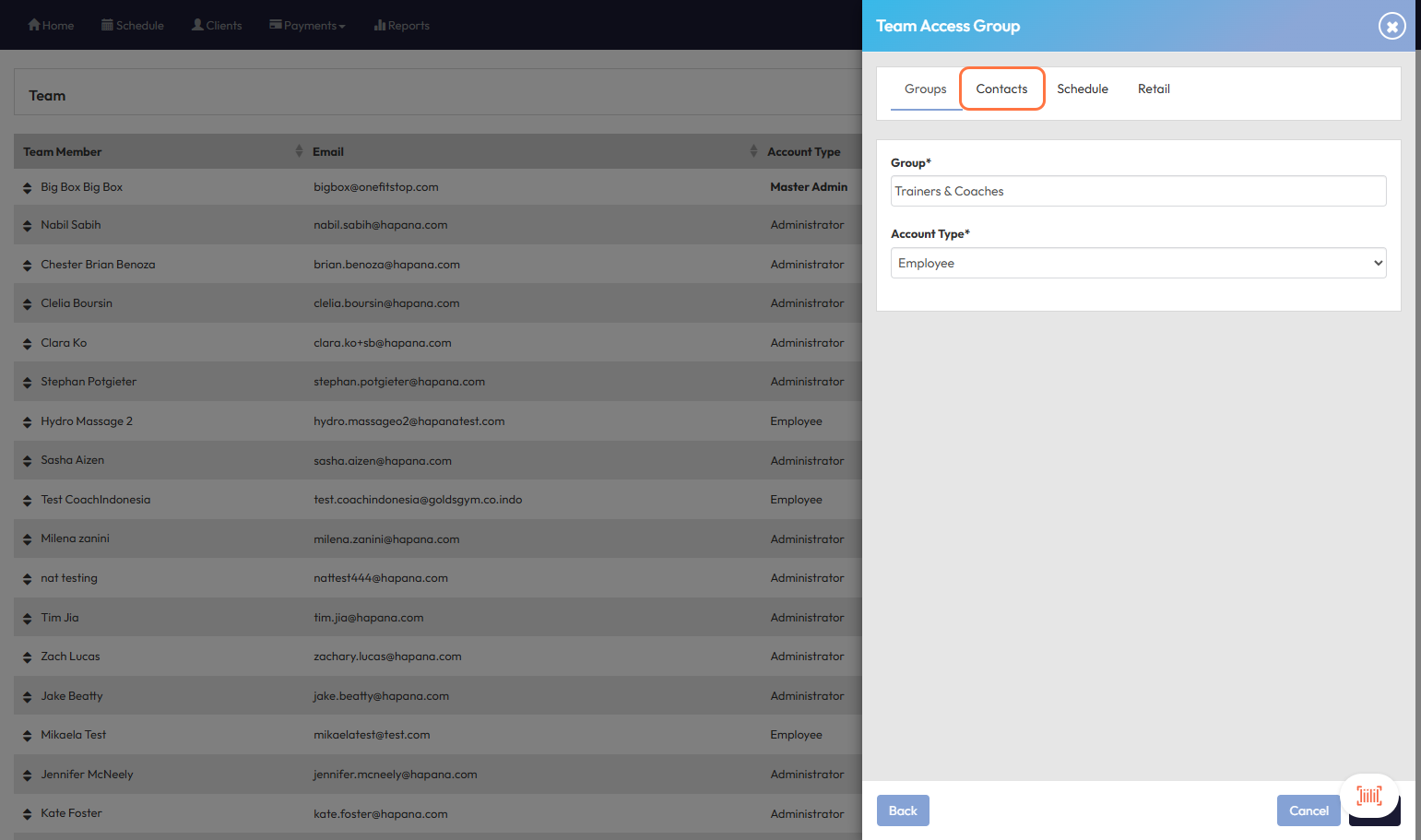Click the Group name input field
The image size is (1421, 840).
point(1138,191)
